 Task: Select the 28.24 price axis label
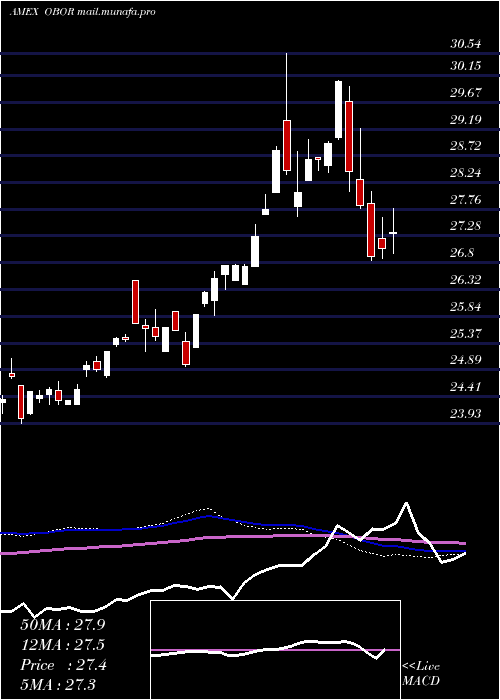pos(466,172)
